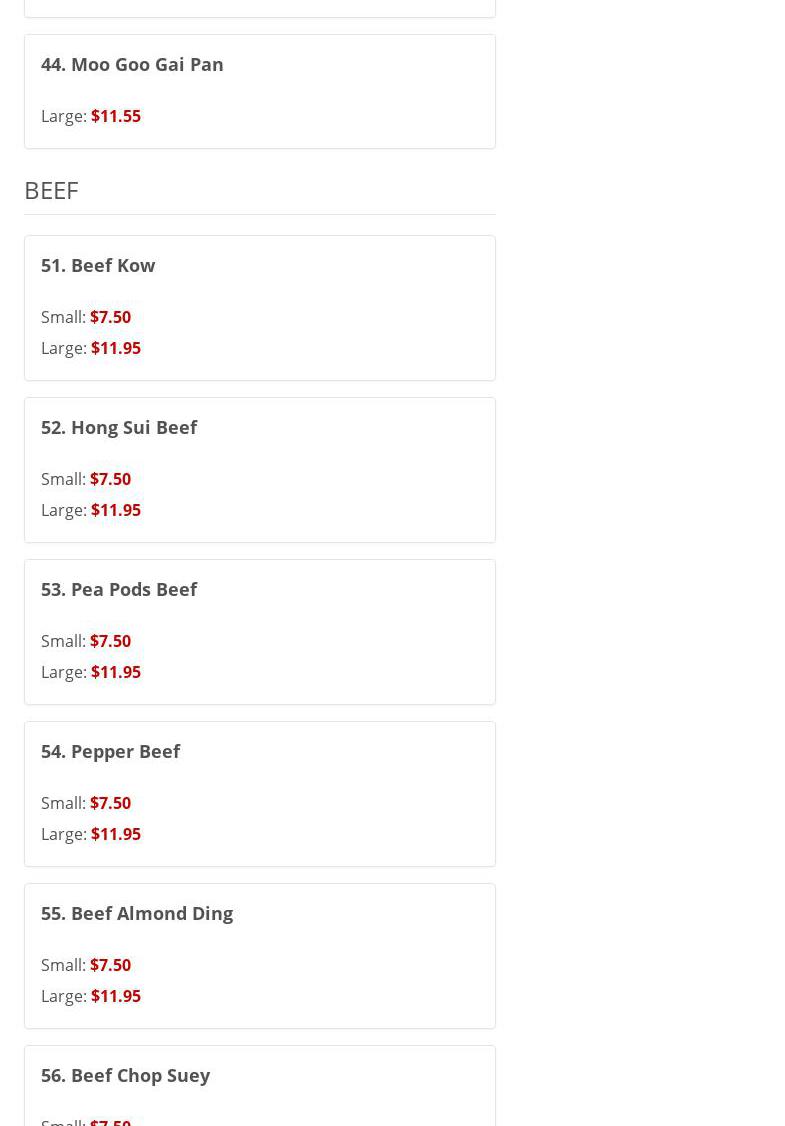Choose Beef Kow small $7.50 price
The height and width of the screenshot is (1126, 785).
pos(110,317)
